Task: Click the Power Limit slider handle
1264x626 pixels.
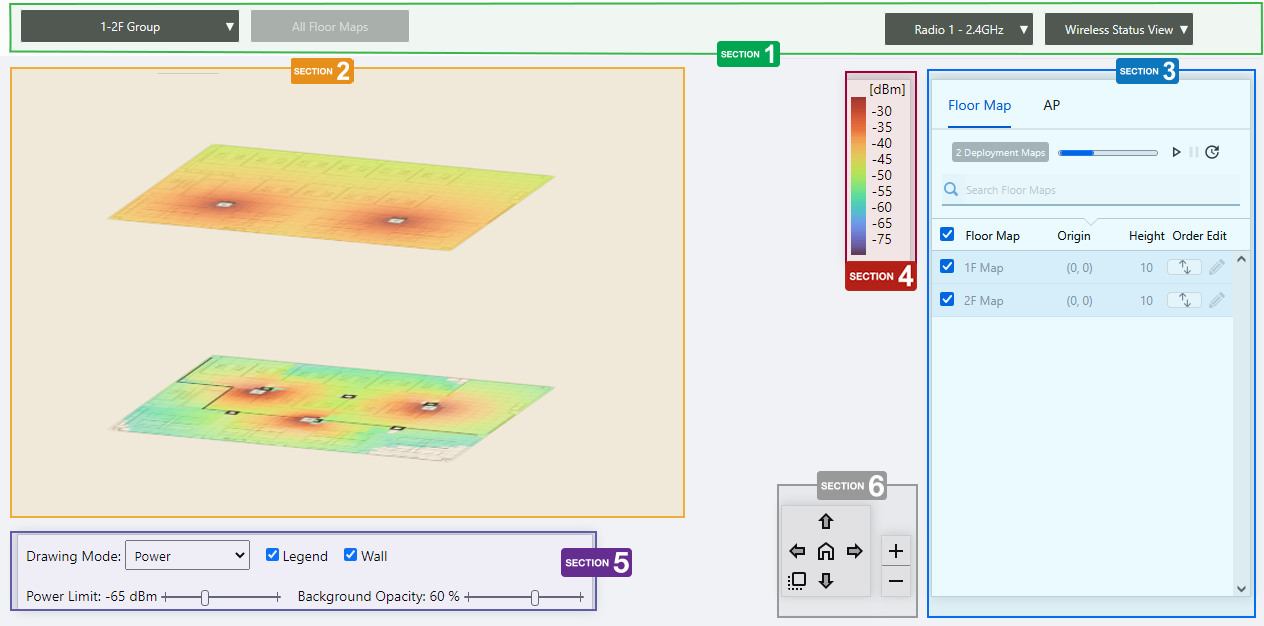Action: coord(205,597)
